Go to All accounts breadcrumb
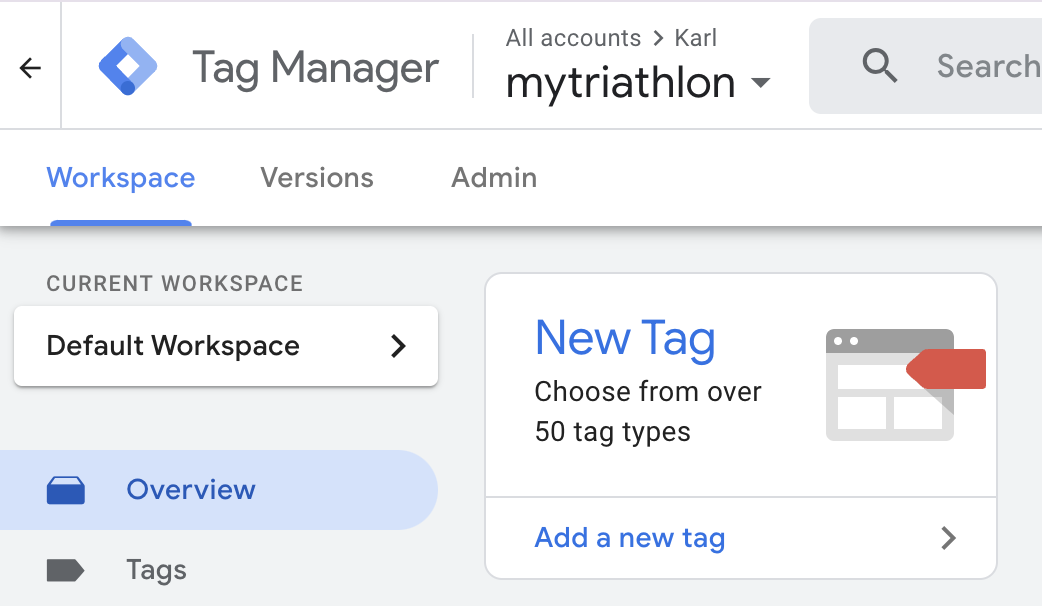 (x=573, y=38)
